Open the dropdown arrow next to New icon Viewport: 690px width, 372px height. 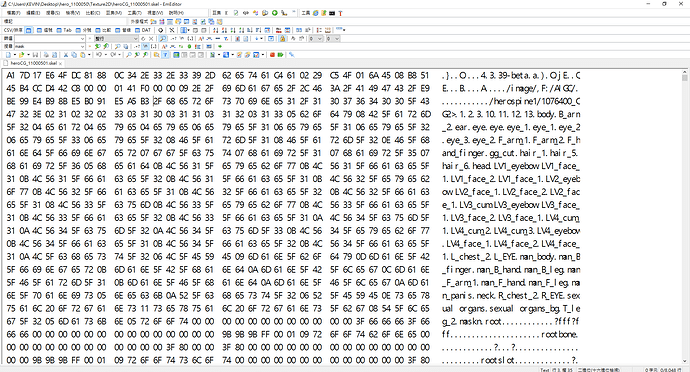(x=14, y=55)
